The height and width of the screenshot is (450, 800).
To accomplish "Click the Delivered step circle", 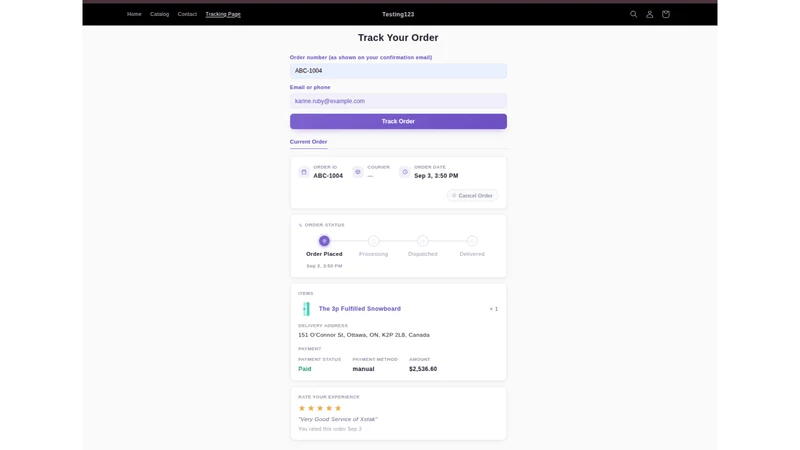I will pos(472,241).
